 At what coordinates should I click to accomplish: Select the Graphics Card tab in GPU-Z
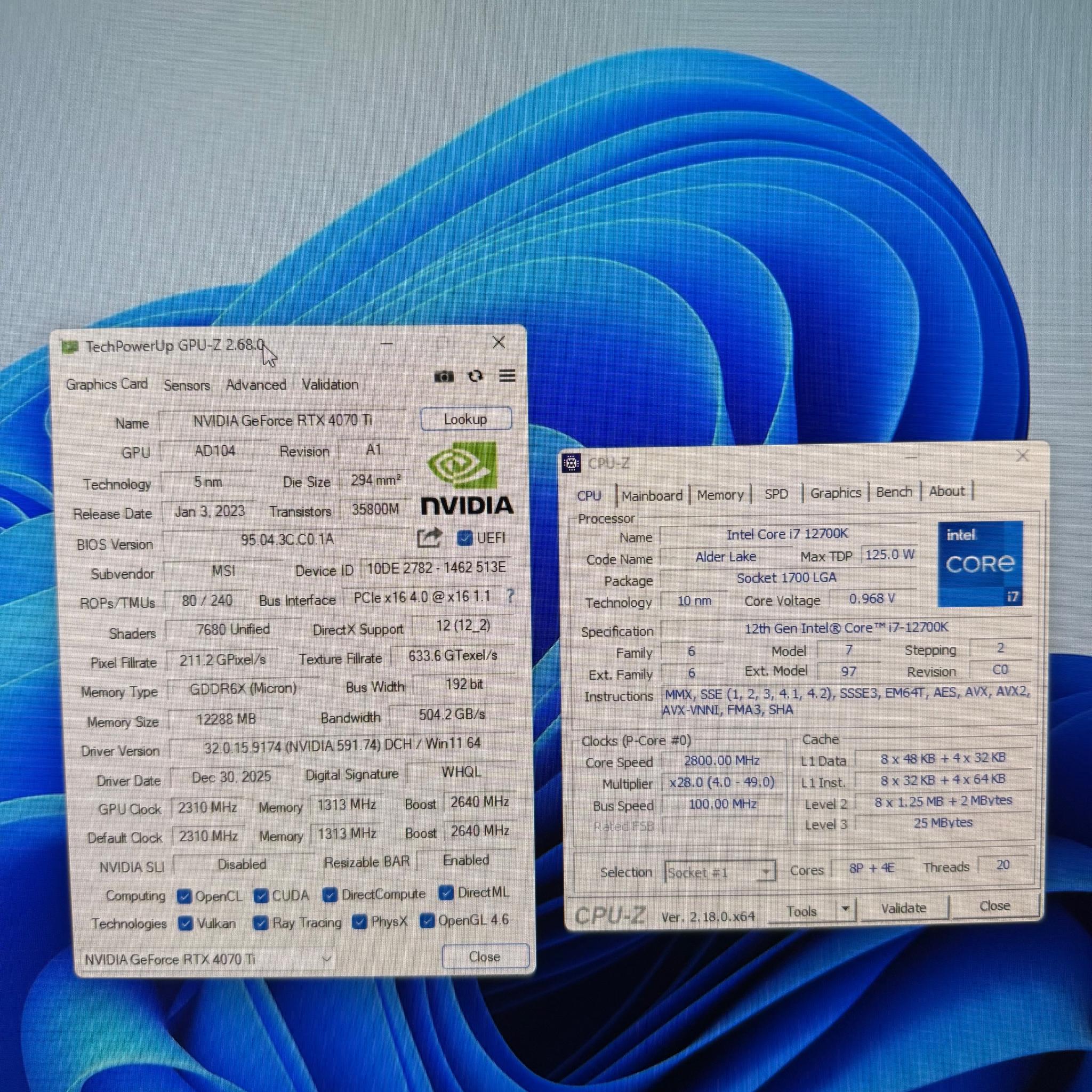[x=107, y=384]
